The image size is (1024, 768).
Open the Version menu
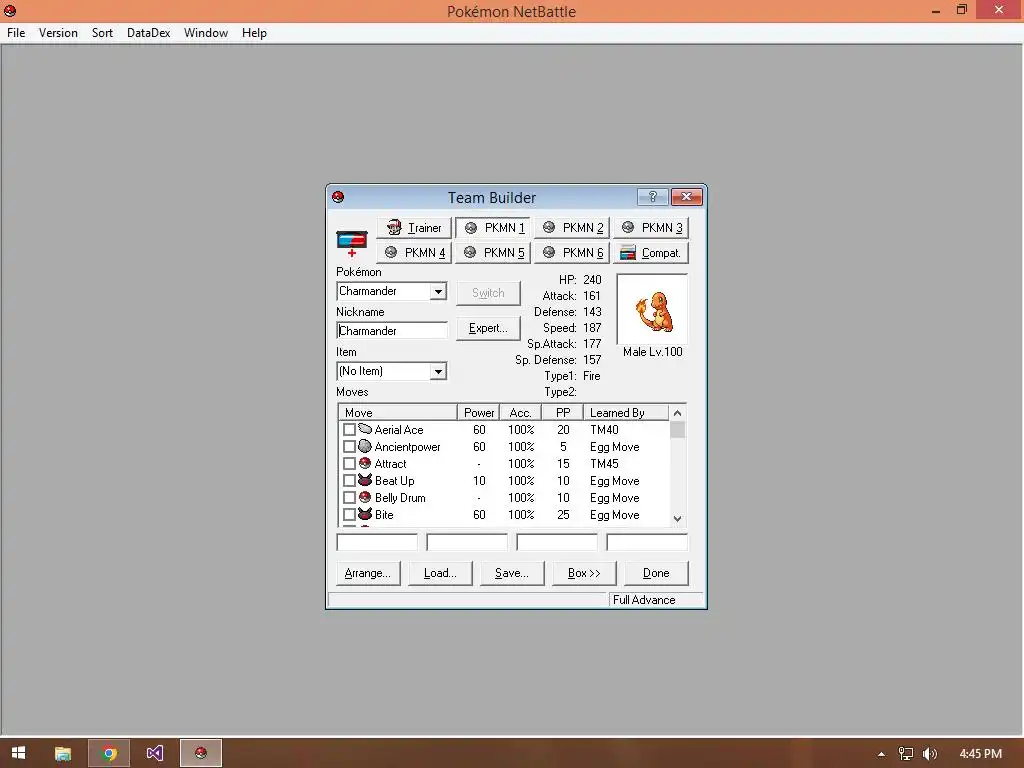pos(58,33)
